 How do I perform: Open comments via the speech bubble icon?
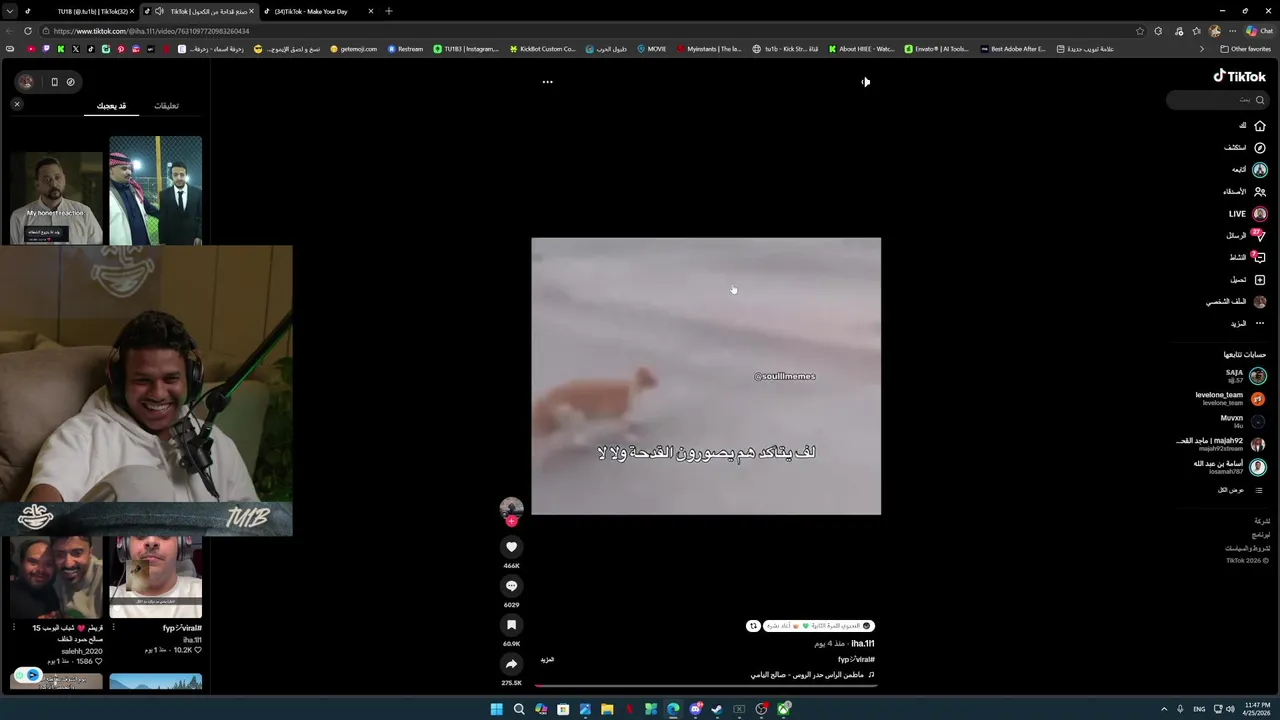tap(511, 586)
